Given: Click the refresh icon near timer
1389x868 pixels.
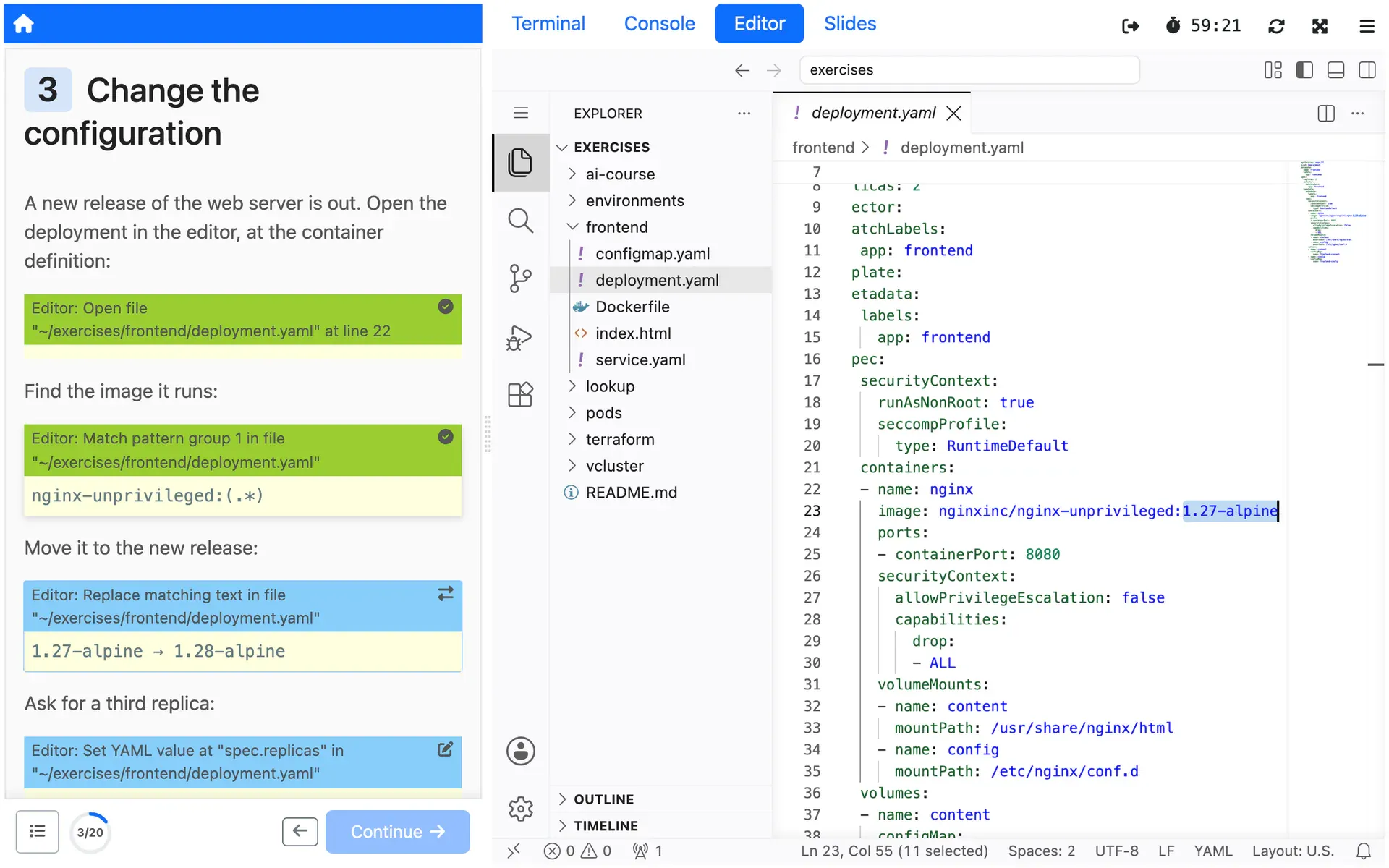Looking at the screenshot, I should (1276, 26).
